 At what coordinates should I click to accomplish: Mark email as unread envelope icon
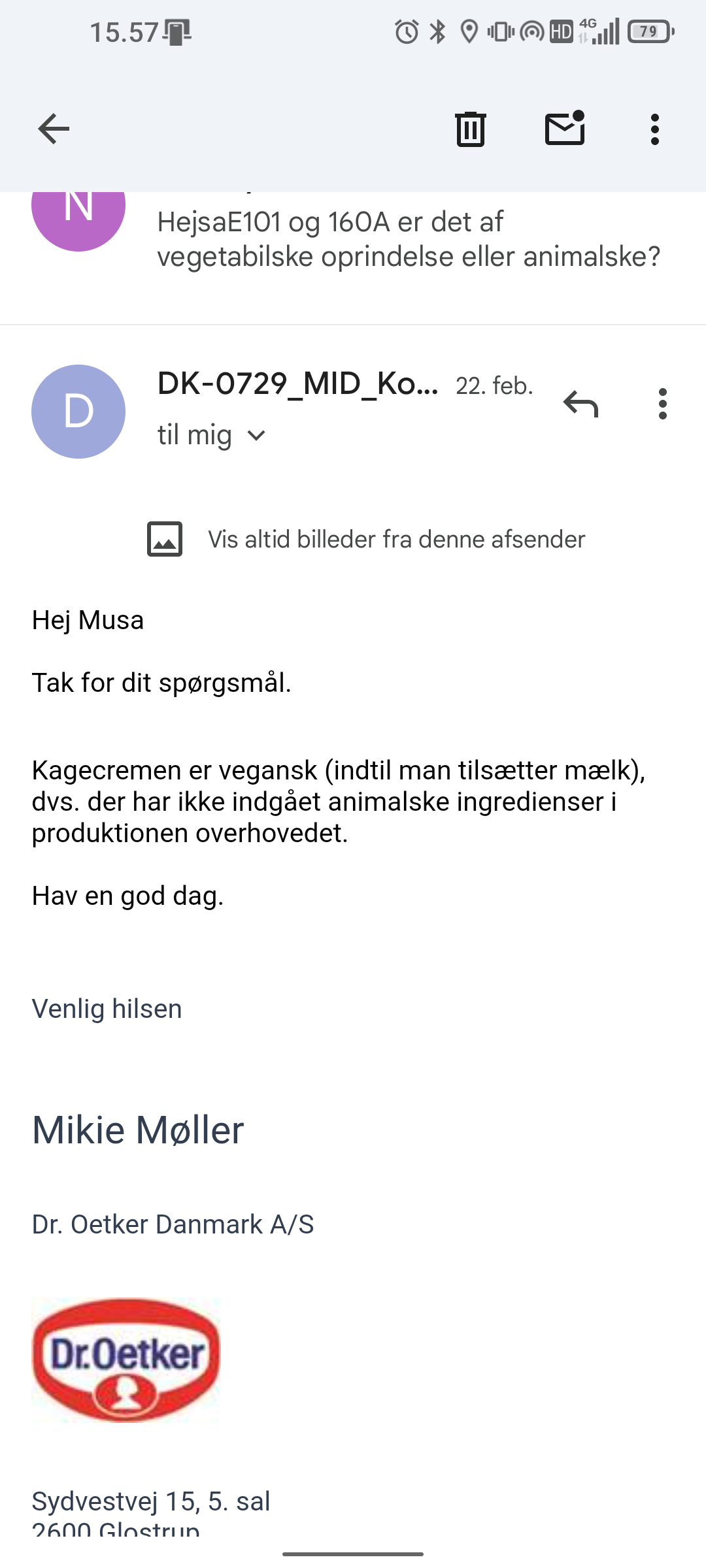click(x=565, y=129)
